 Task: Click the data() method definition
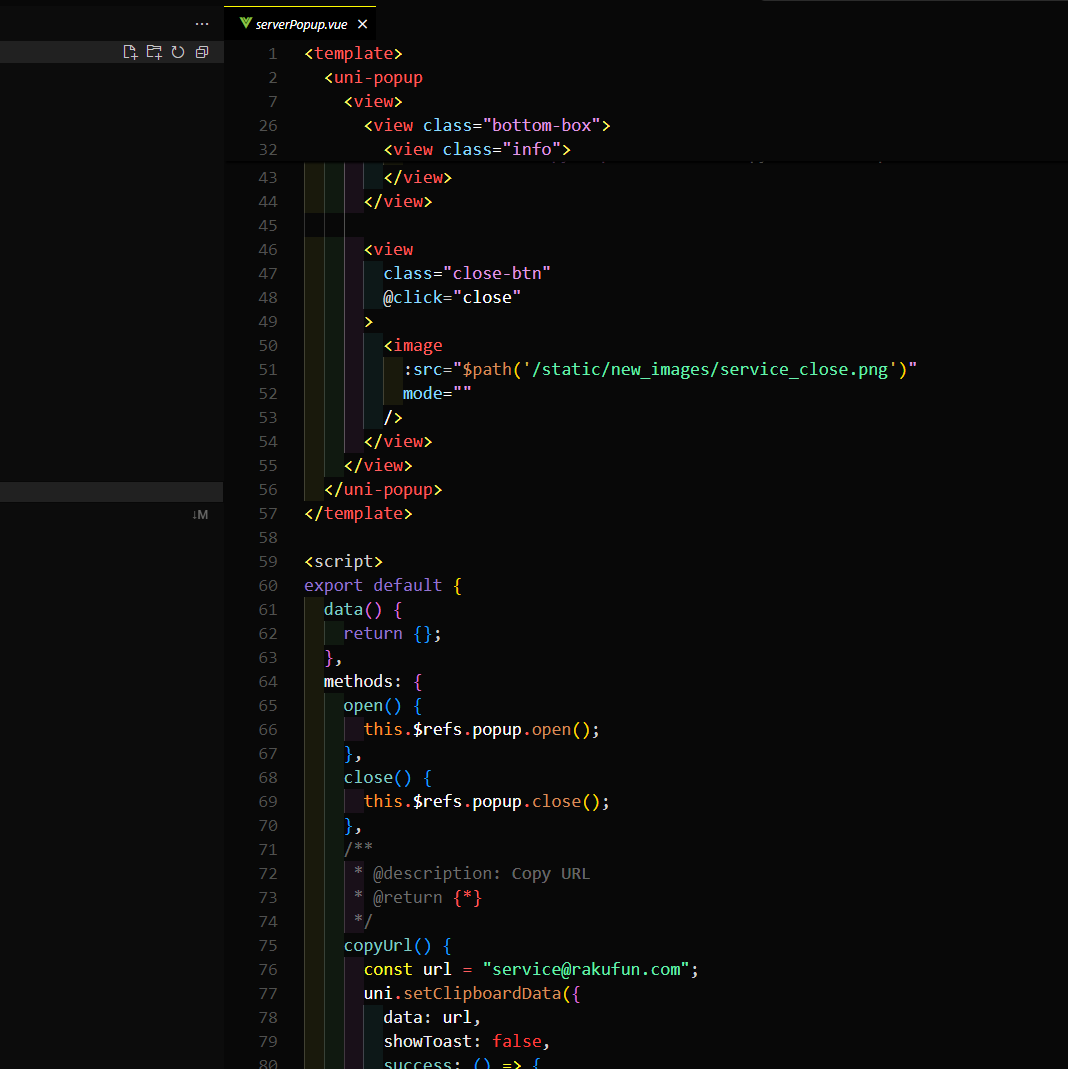[x=363, y=609]
